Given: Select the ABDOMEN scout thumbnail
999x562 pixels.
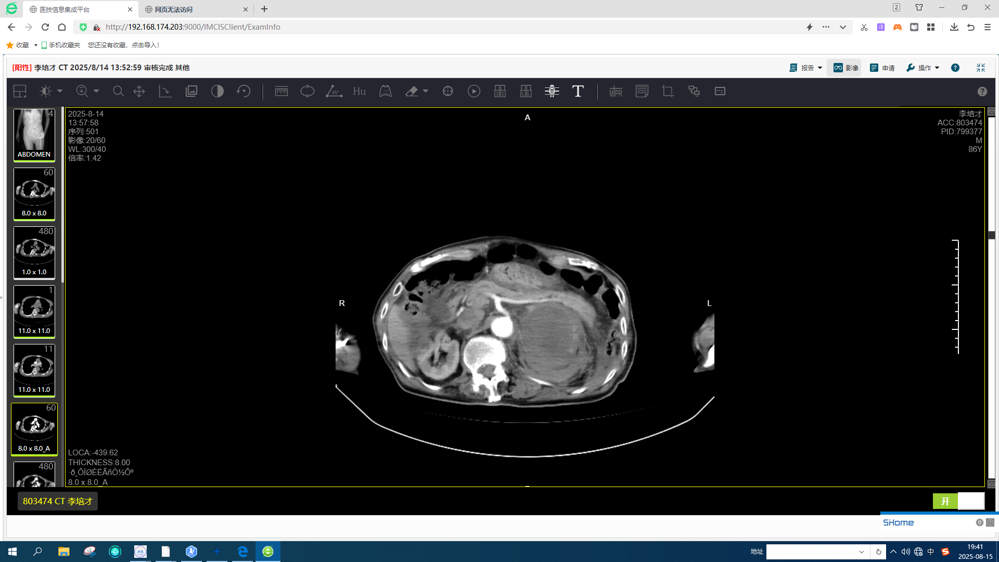Looking at the screenshot, I should tap(34, 135).
